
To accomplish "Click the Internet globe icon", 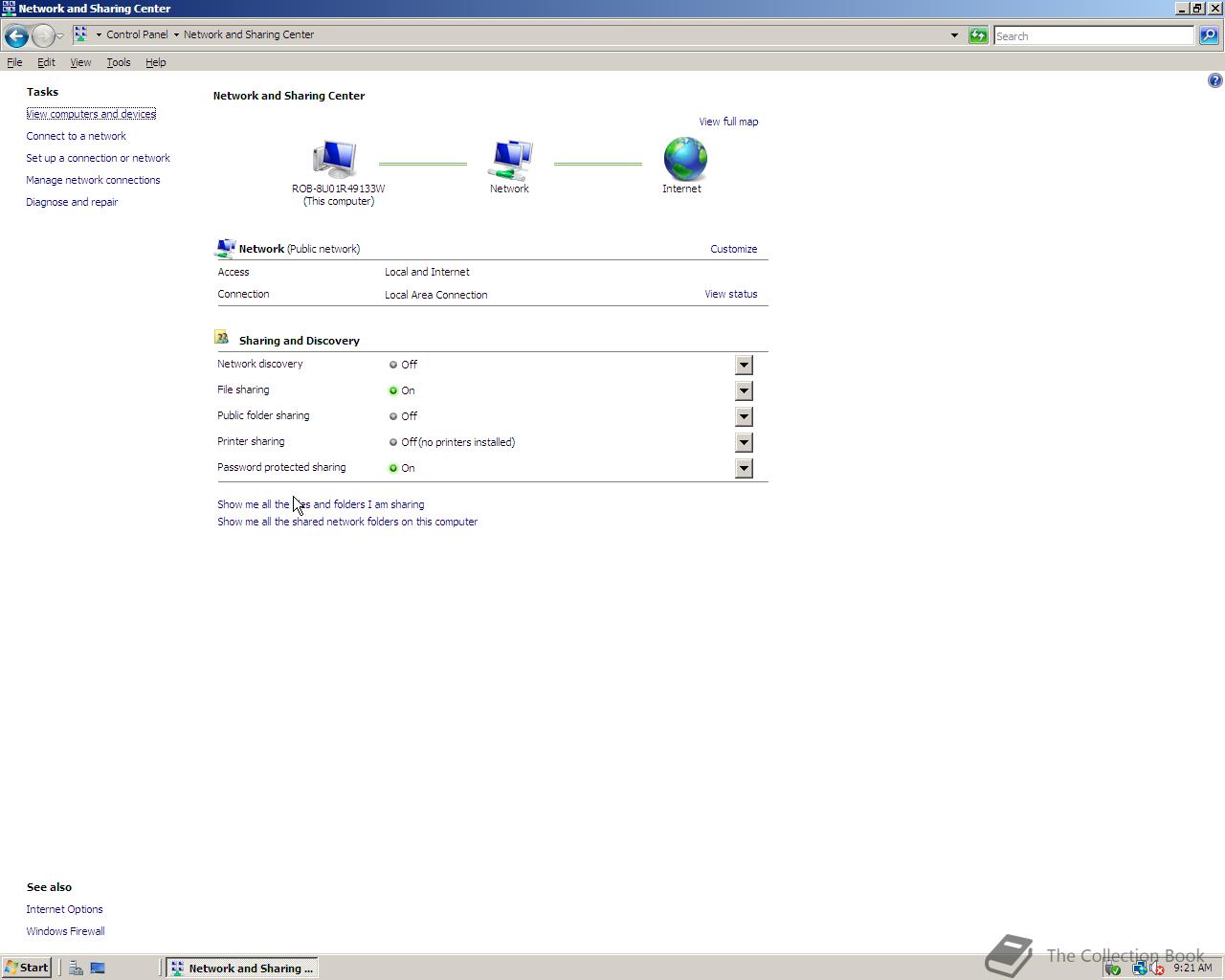I will 685,159.
